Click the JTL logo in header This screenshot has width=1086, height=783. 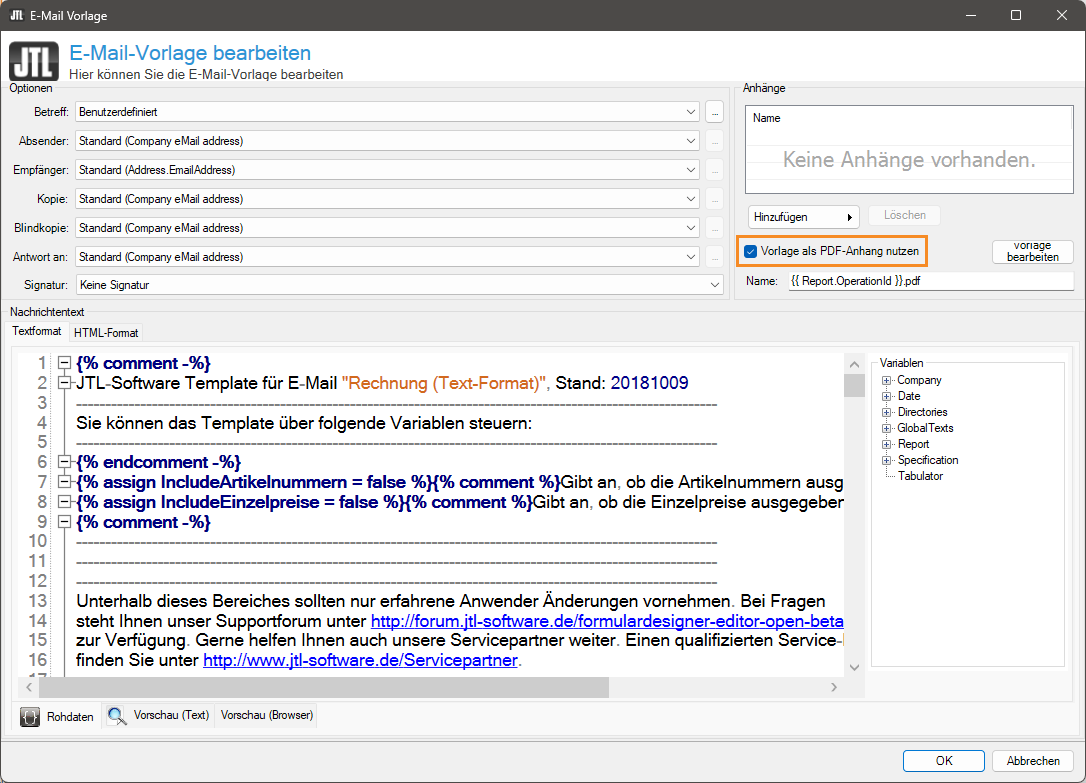pyautogui.click(x=33, y=61)
